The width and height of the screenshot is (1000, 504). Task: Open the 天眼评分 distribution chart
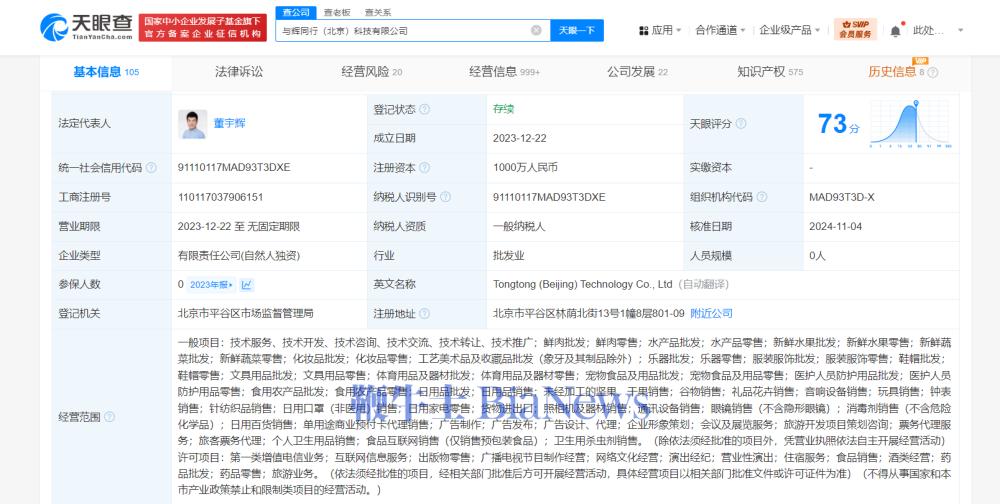pos(911,124)
